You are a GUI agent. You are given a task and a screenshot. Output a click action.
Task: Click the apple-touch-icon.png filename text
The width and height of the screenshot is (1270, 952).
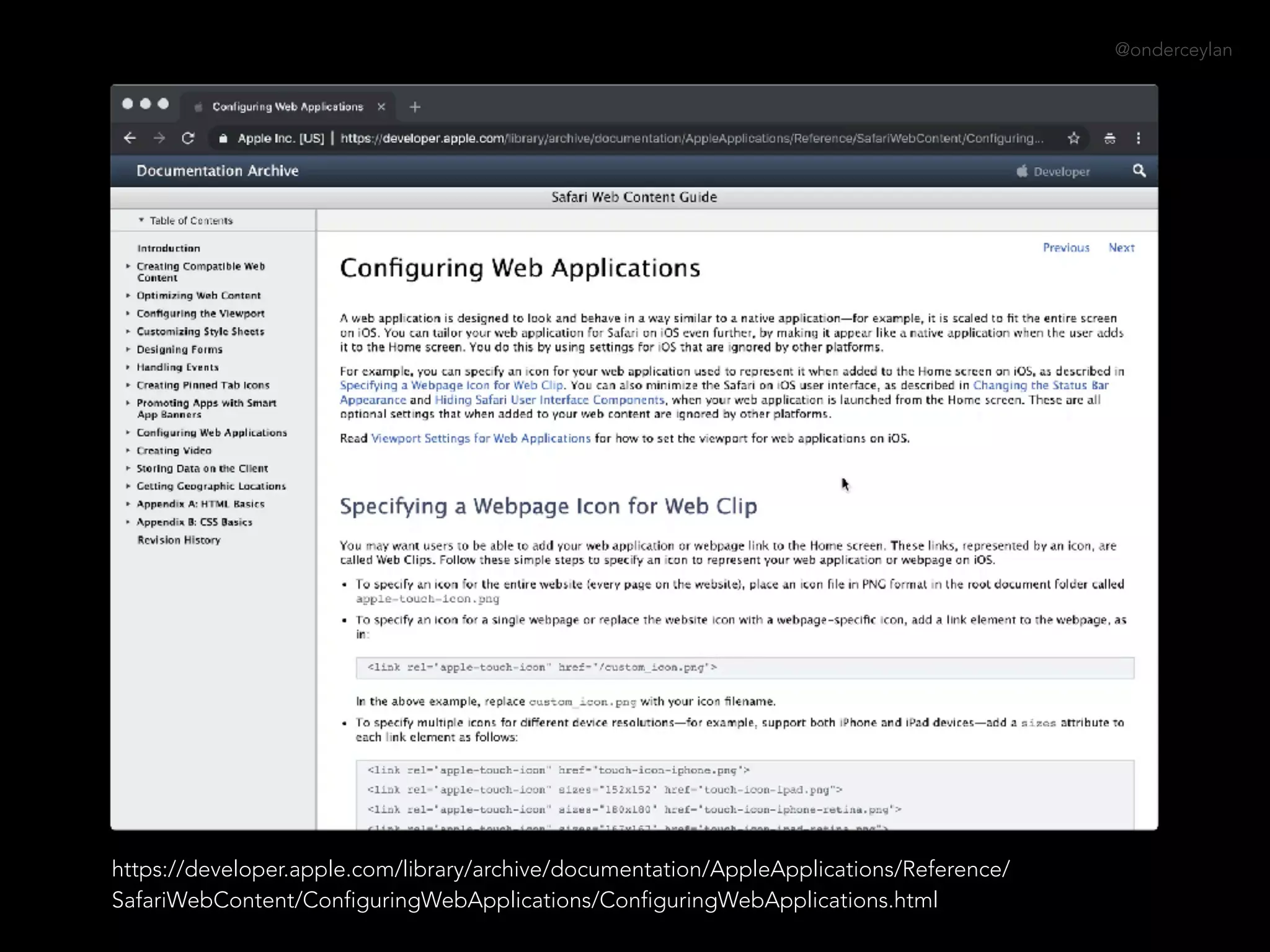tap(427, 599)
